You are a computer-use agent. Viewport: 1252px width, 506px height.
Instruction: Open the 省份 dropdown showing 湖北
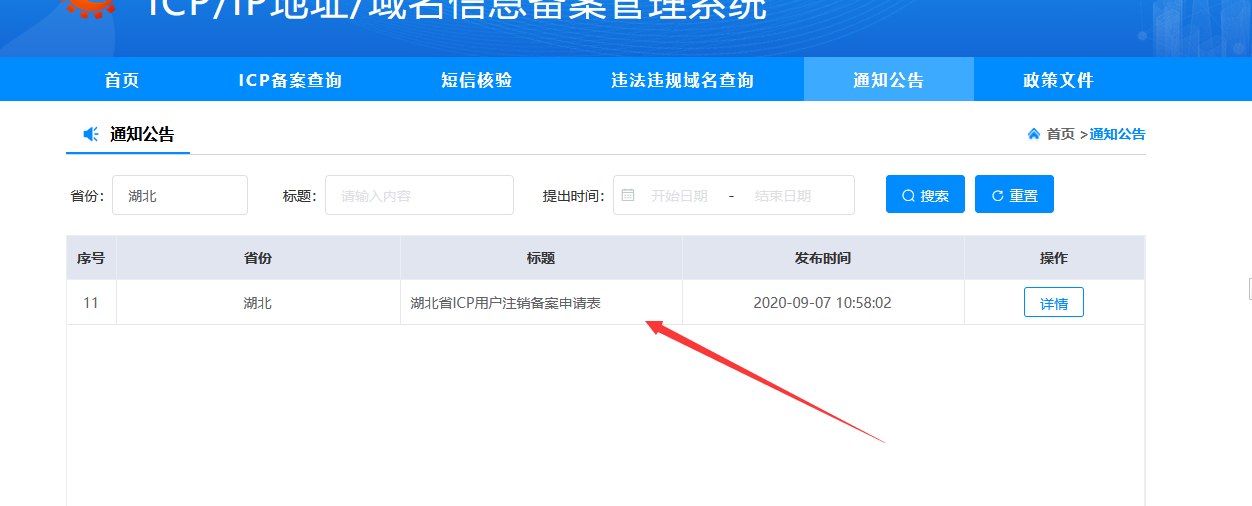(180, 195)
